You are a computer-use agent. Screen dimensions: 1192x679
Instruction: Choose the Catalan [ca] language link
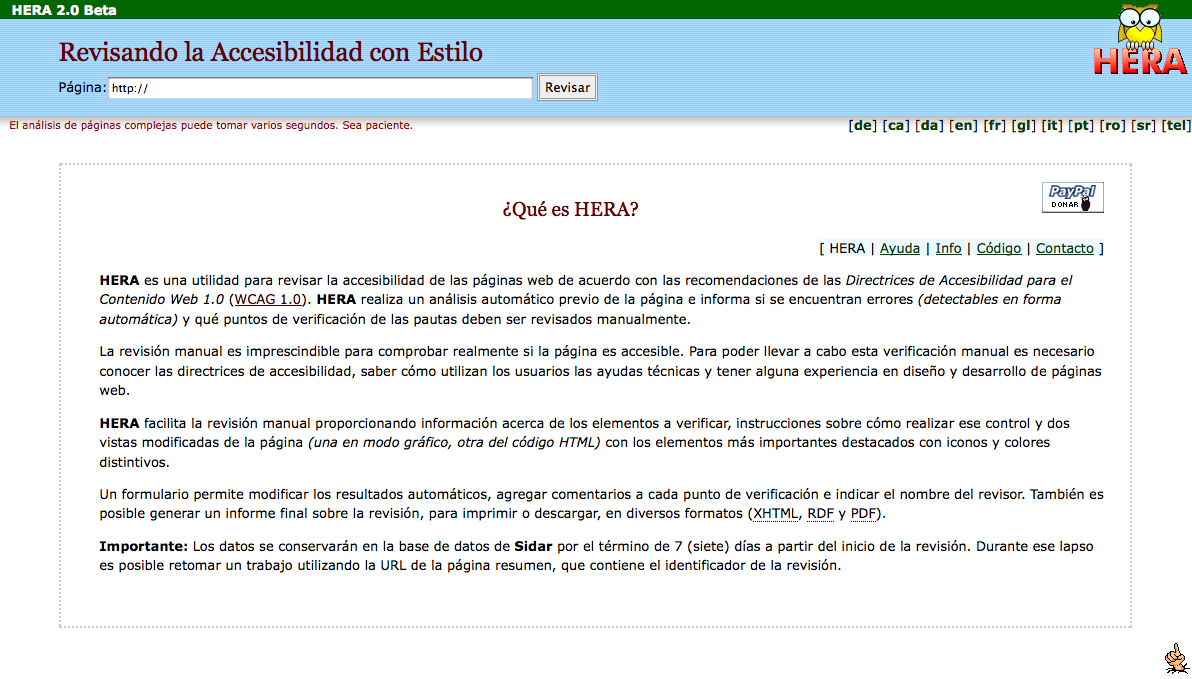tap(896, 125)
